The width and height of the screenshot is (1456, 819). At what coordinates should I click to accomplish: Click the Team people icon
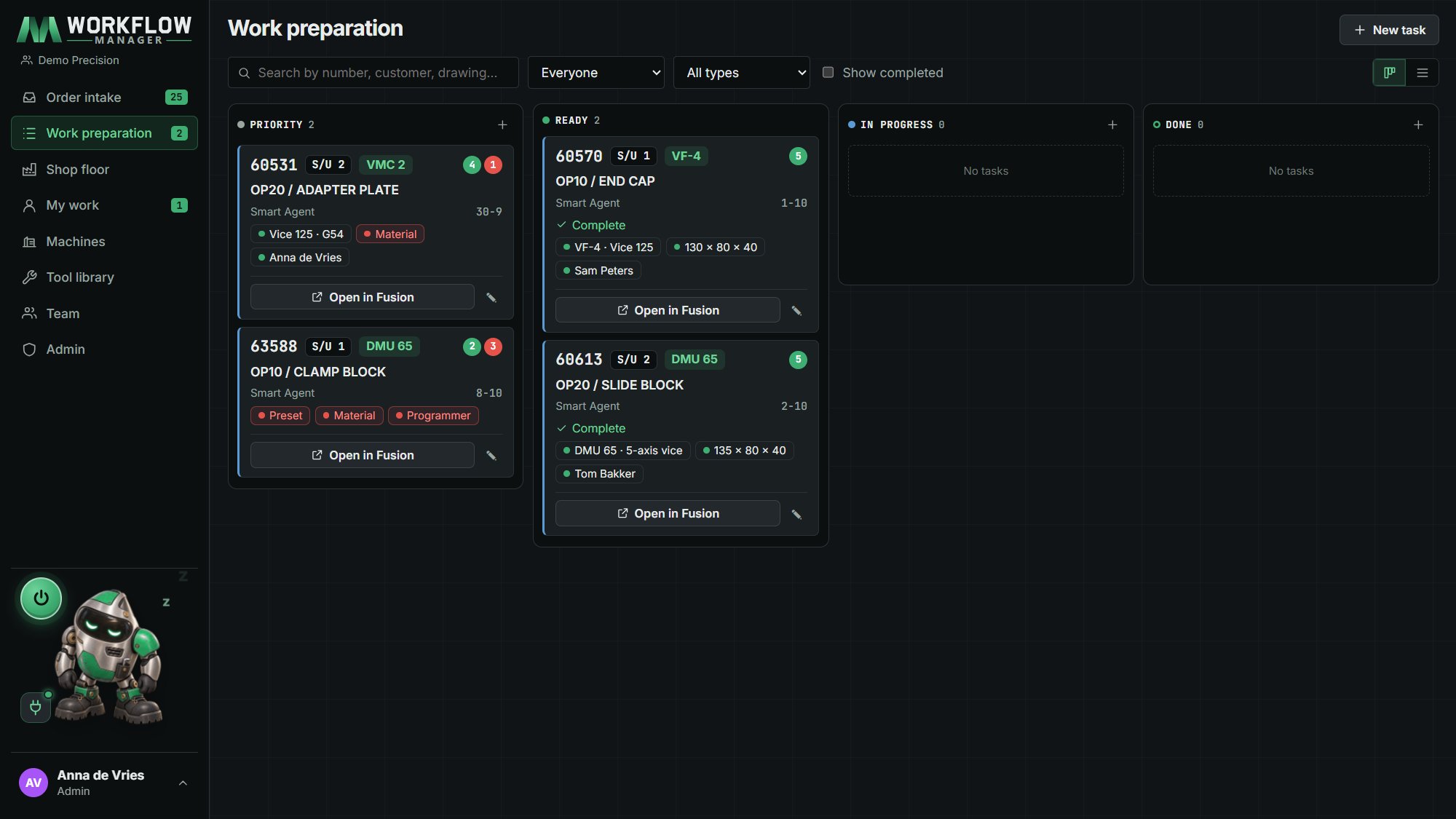point(29,313)
